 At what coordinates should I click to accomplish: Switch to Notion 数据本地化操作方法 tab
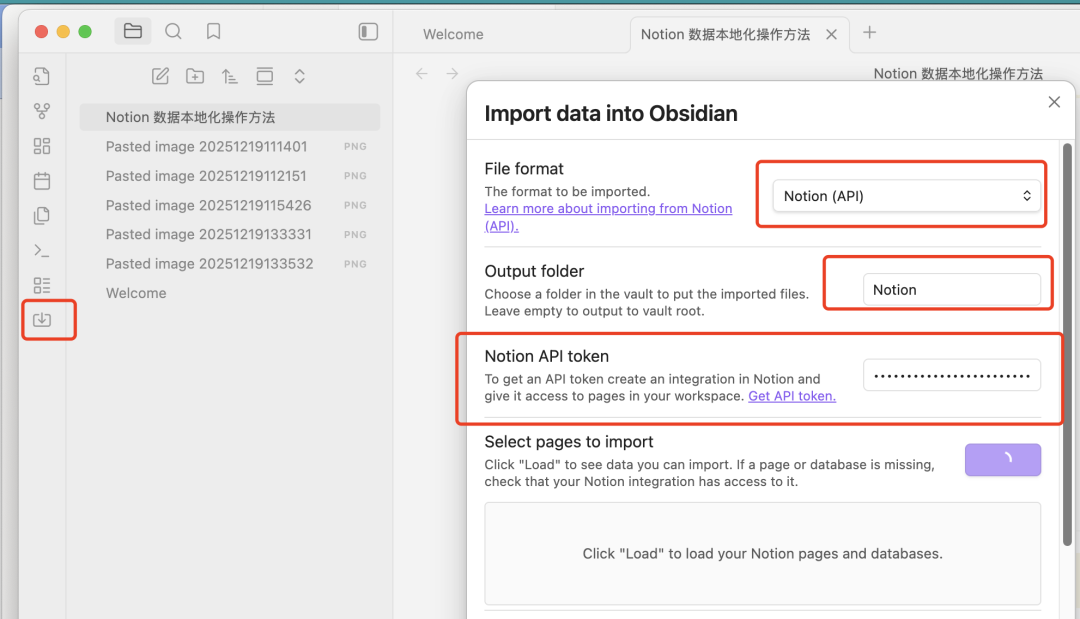coord(725,34)
